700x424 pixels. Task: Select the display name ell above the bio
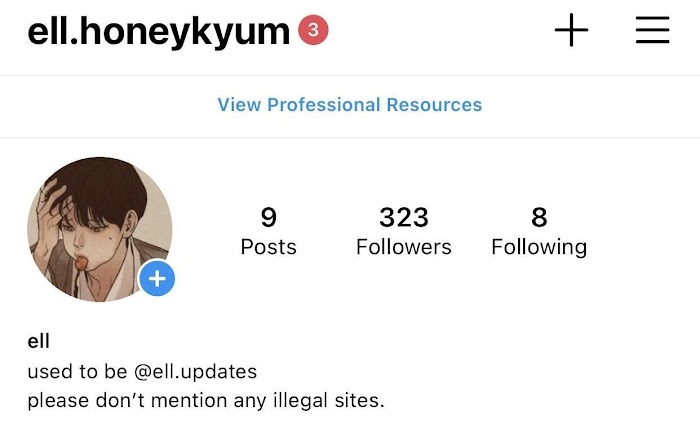38,341
